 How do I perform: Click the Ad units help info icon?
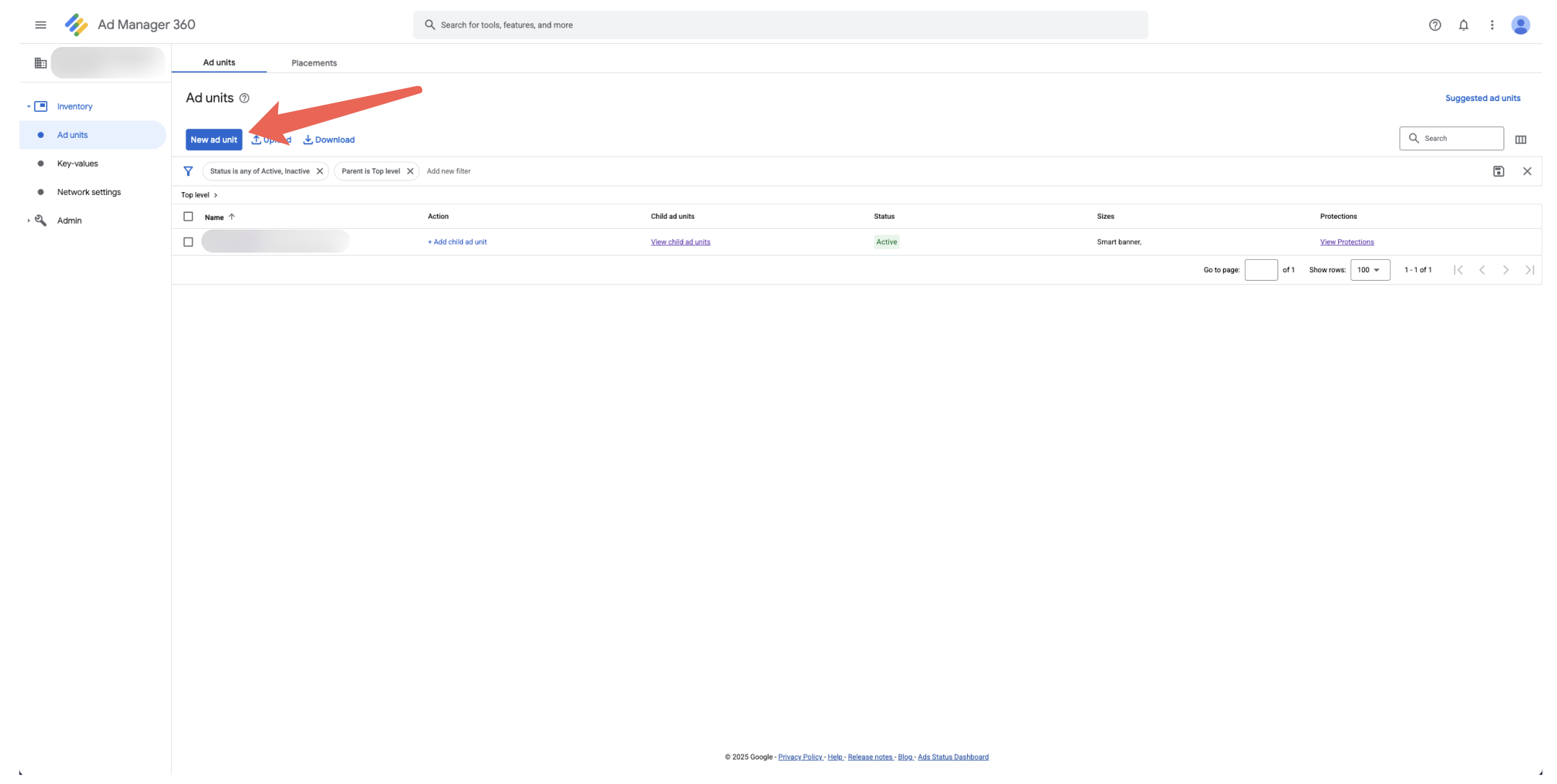coord(244,98)
